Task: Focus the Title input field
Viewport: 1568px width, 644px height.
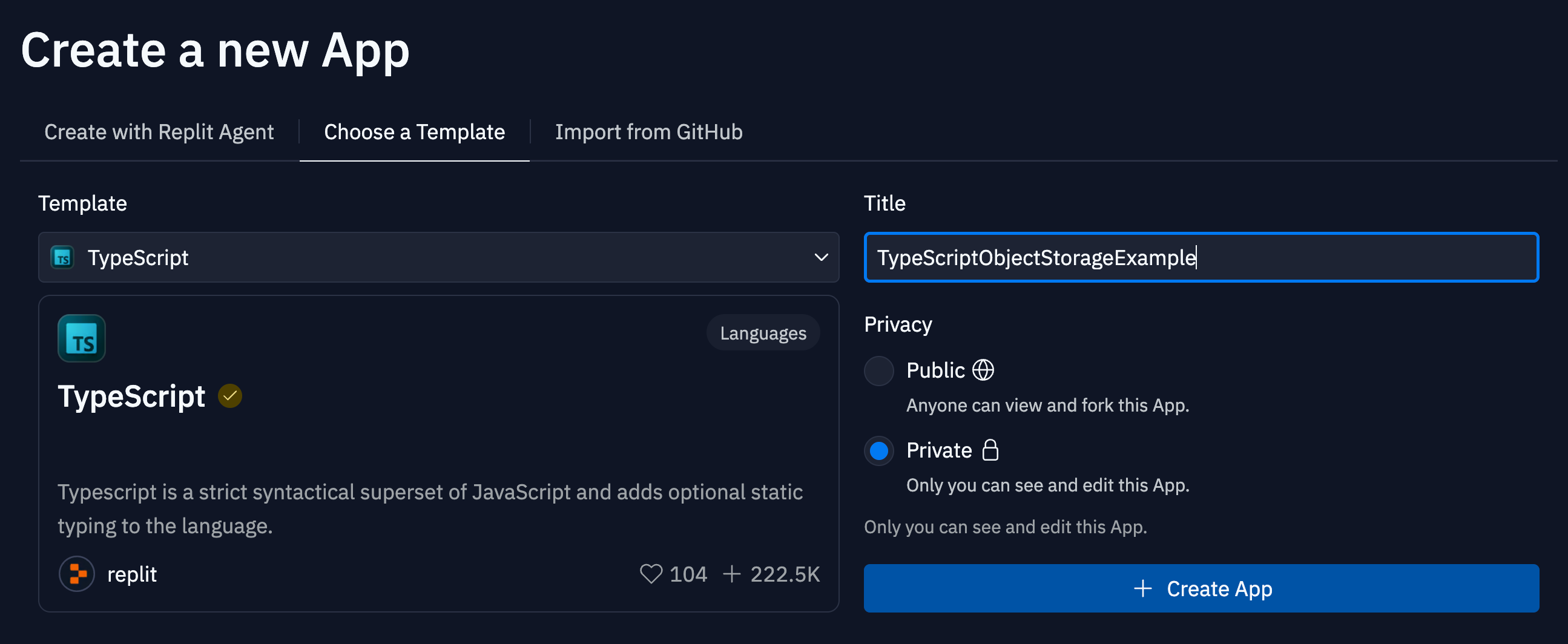Action: [x=1201, y=257]
